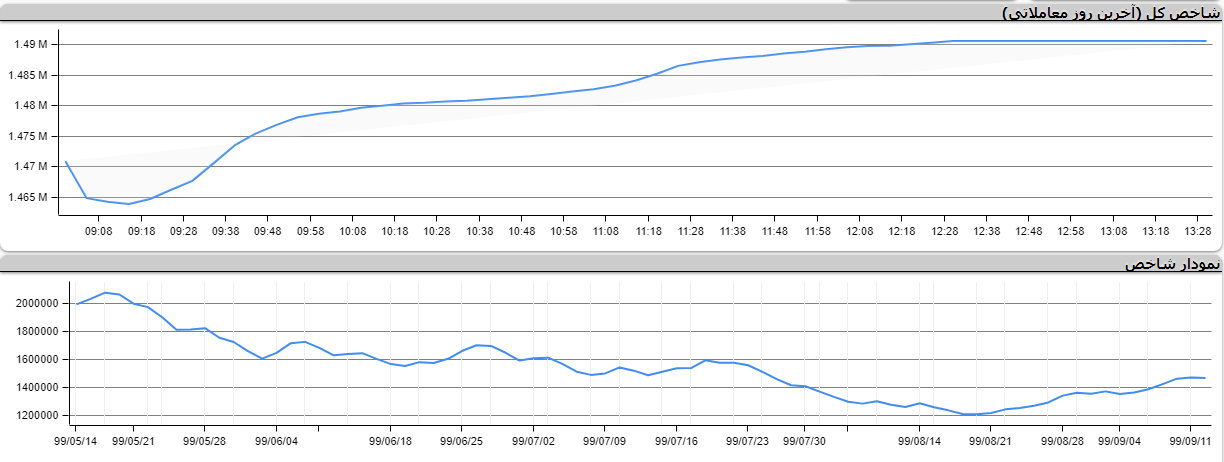Click the 1.49 M y-axis label

tap(31, 45)
